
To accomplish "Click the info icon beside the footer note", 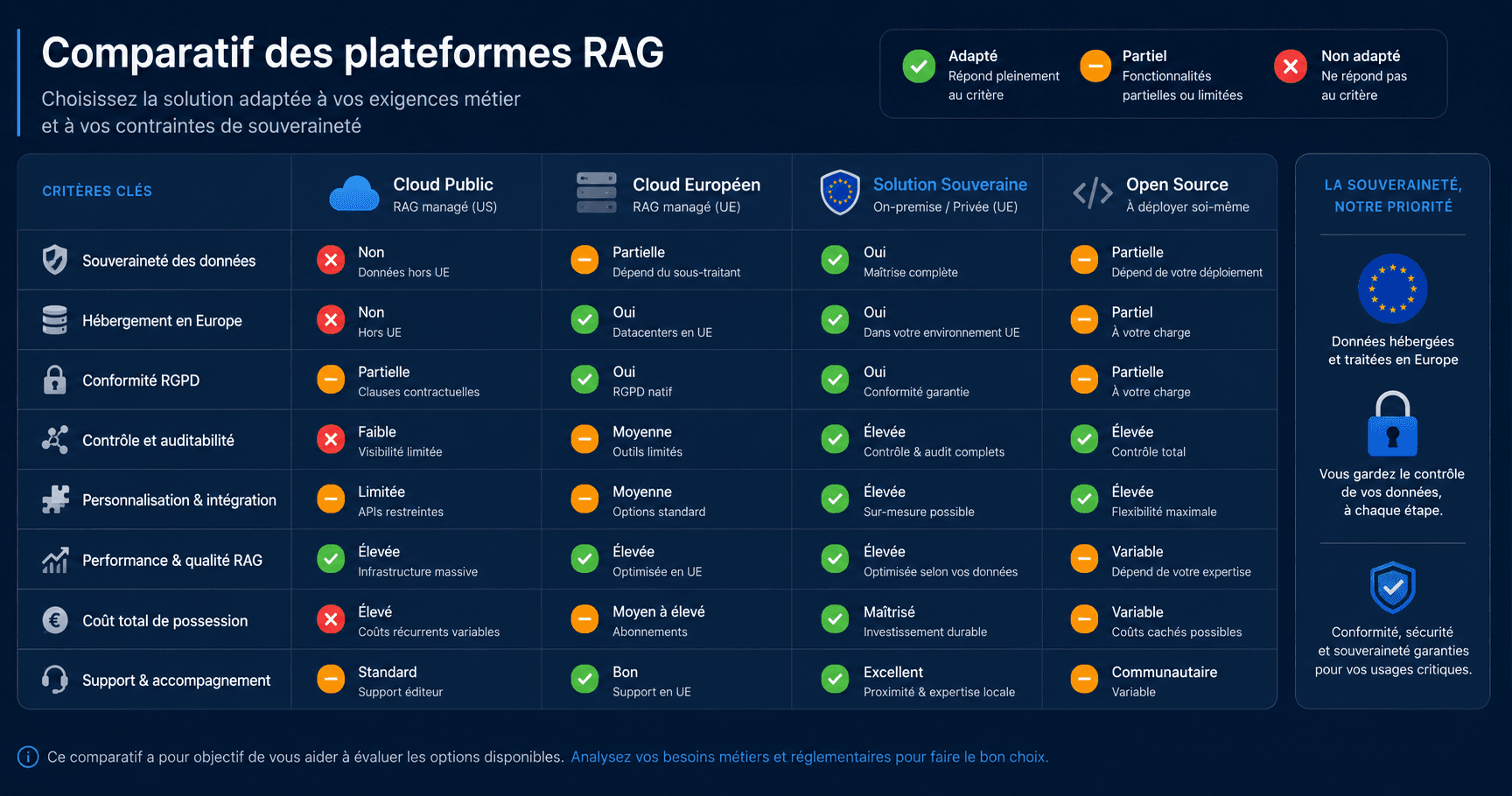I will coord(28,757).
